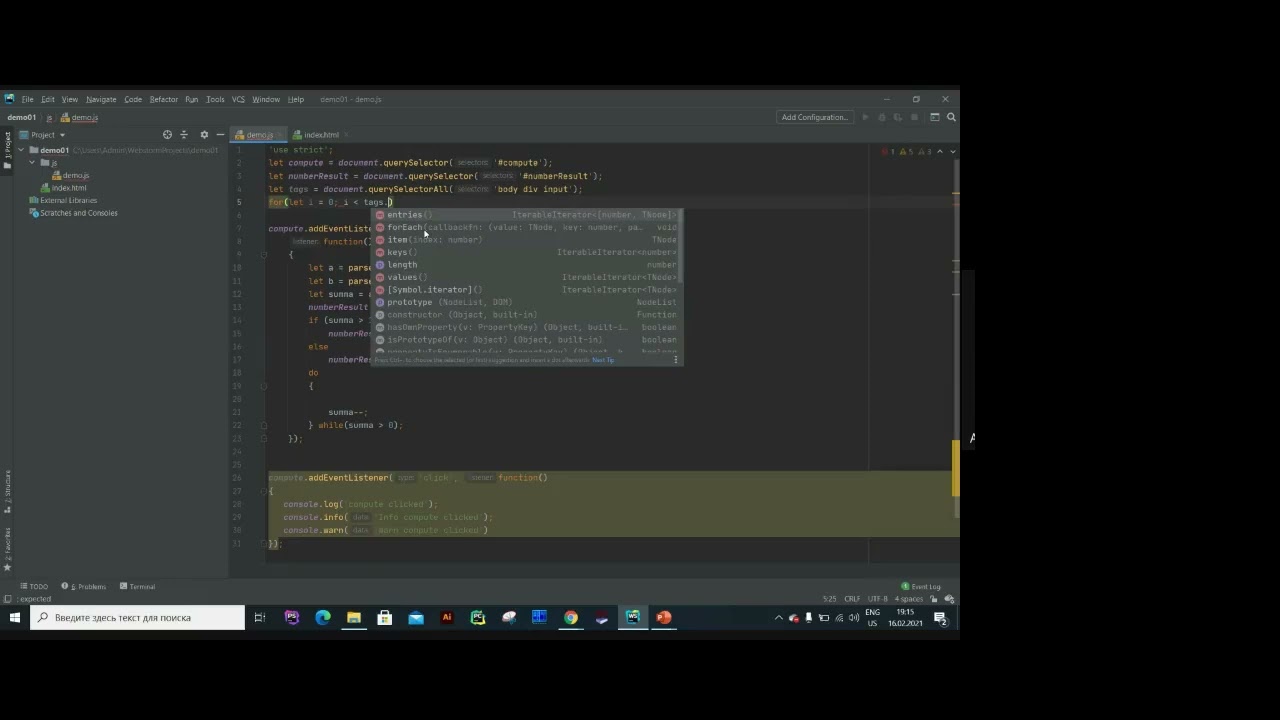Open PowerPoint from taskbar
This screenshot has width=1280, height=720.
tap(663, 618)
